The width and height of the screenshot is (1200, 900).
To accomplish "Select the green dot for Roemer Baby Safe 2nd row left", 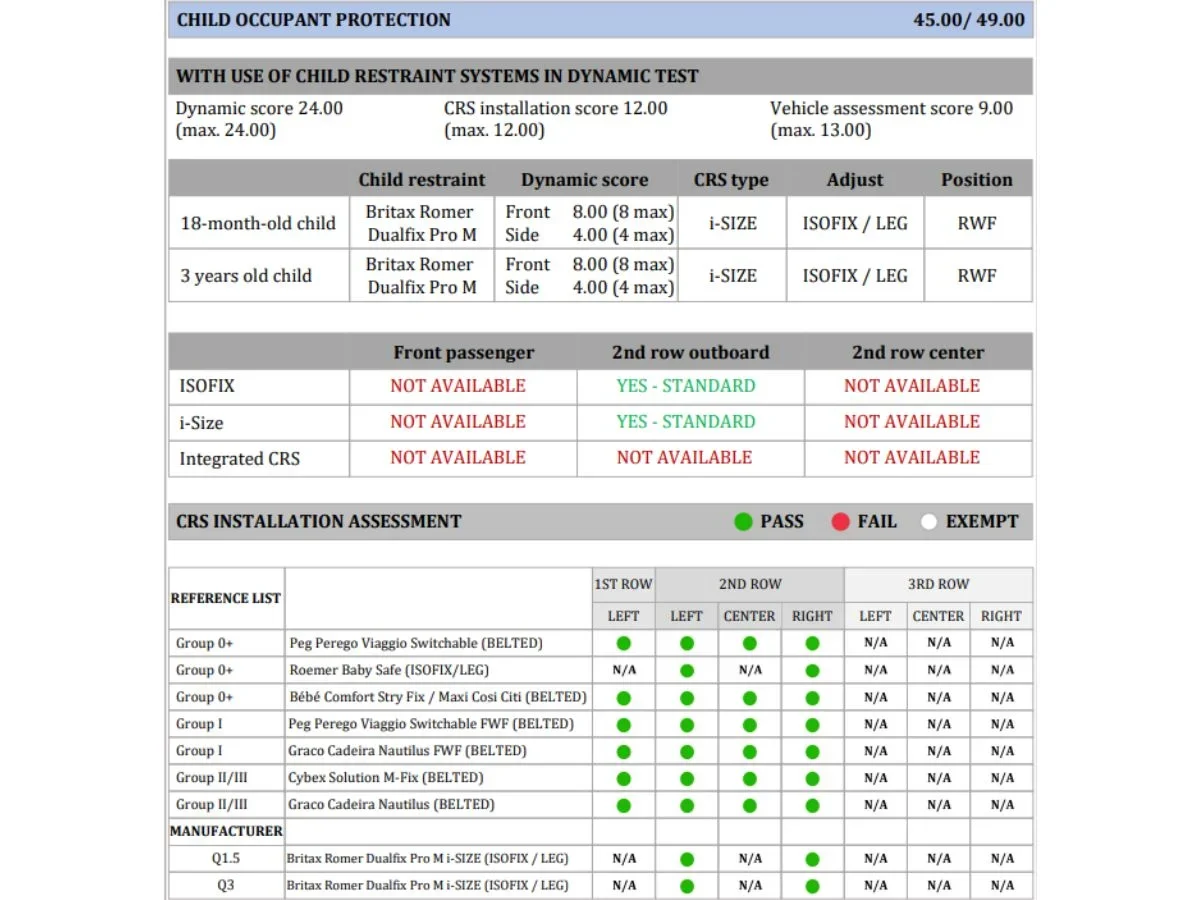I will pos(686,670).
